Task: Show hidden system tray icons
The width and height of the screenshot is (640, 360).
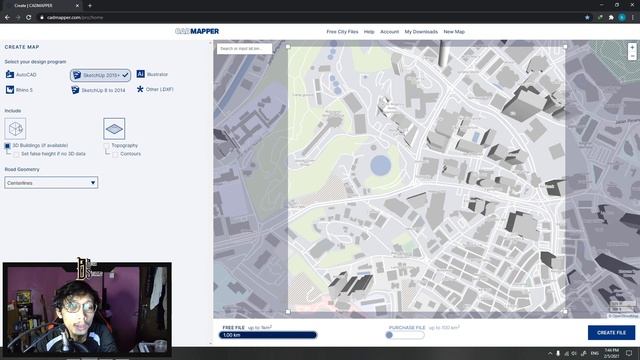Action: (x=550, y=353)
